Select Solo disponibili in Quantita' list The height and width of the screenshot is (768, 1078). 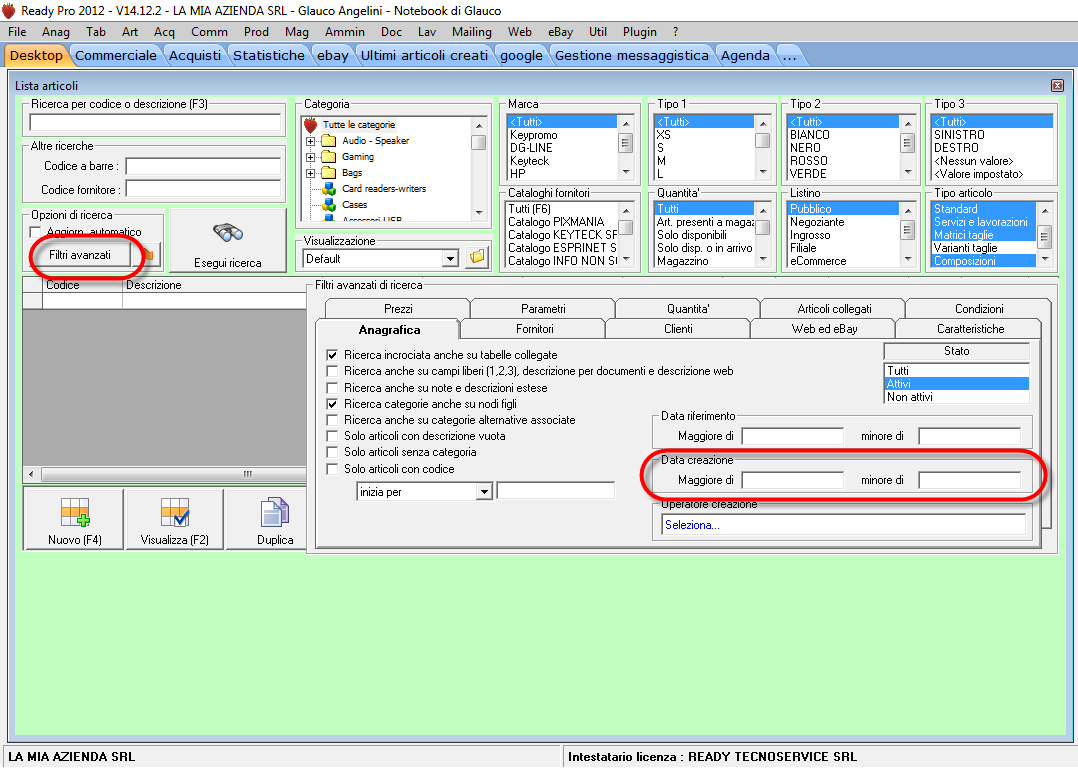704,235
